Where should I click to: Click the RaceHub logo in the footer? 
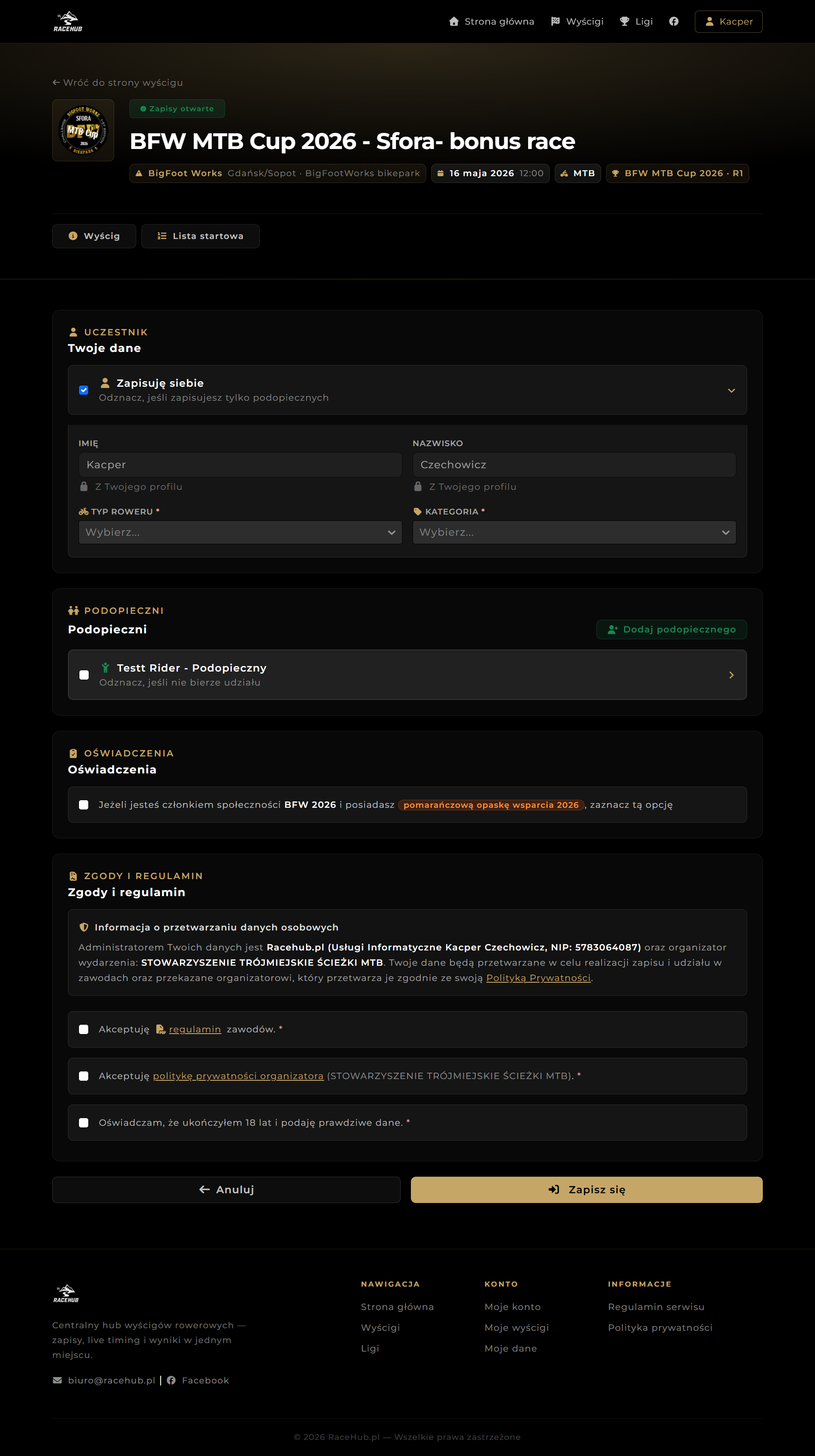click(66, 1294)
